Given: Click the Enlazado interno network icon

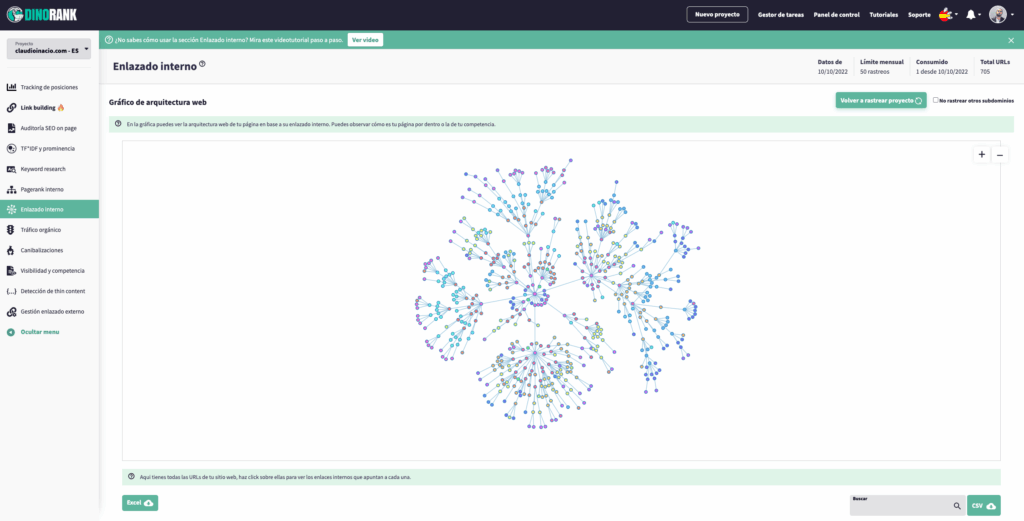Looking at the screenshot, I should 11,210.
